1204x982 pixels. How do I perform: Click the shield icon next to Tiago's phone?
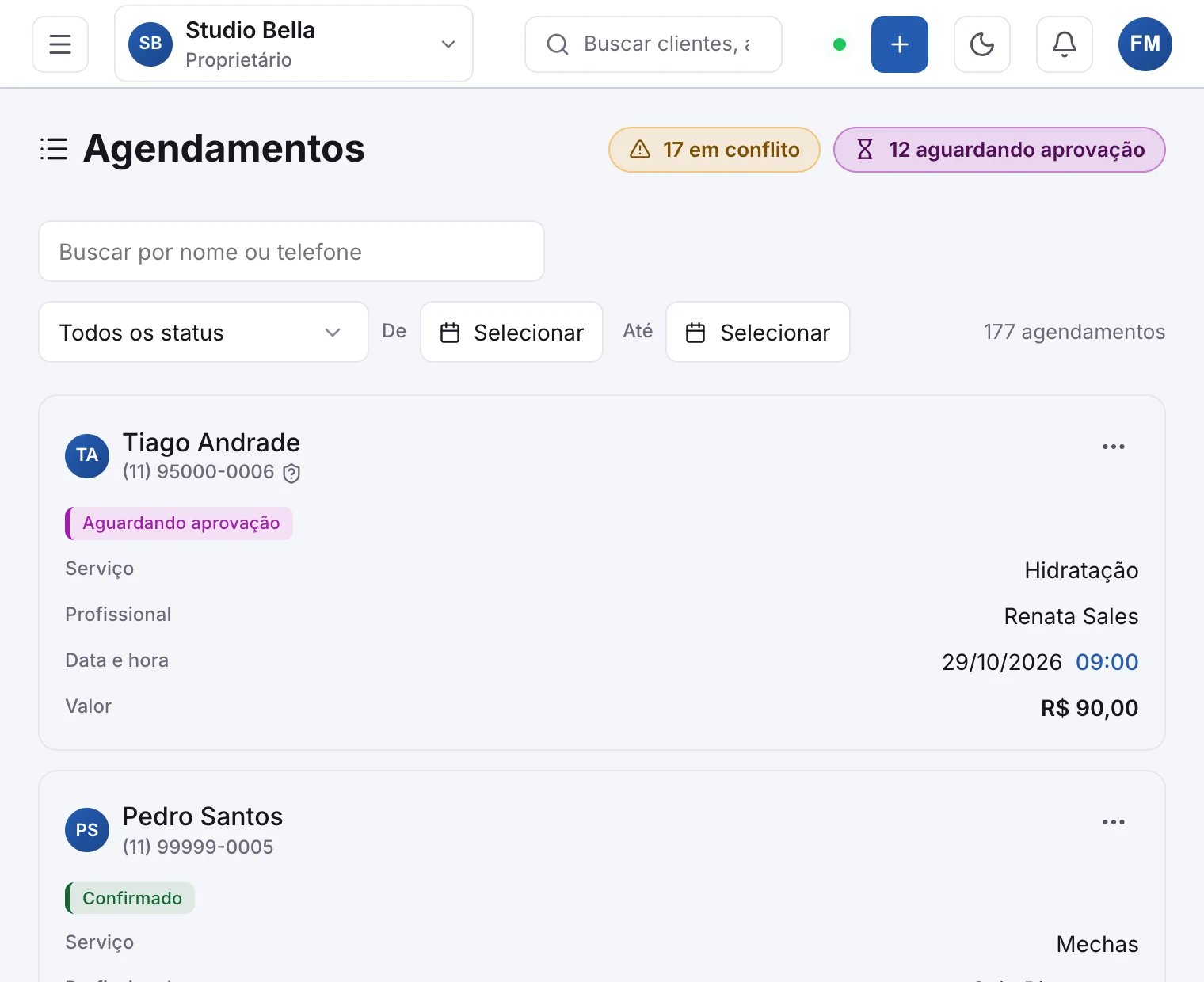coord(291,473)
